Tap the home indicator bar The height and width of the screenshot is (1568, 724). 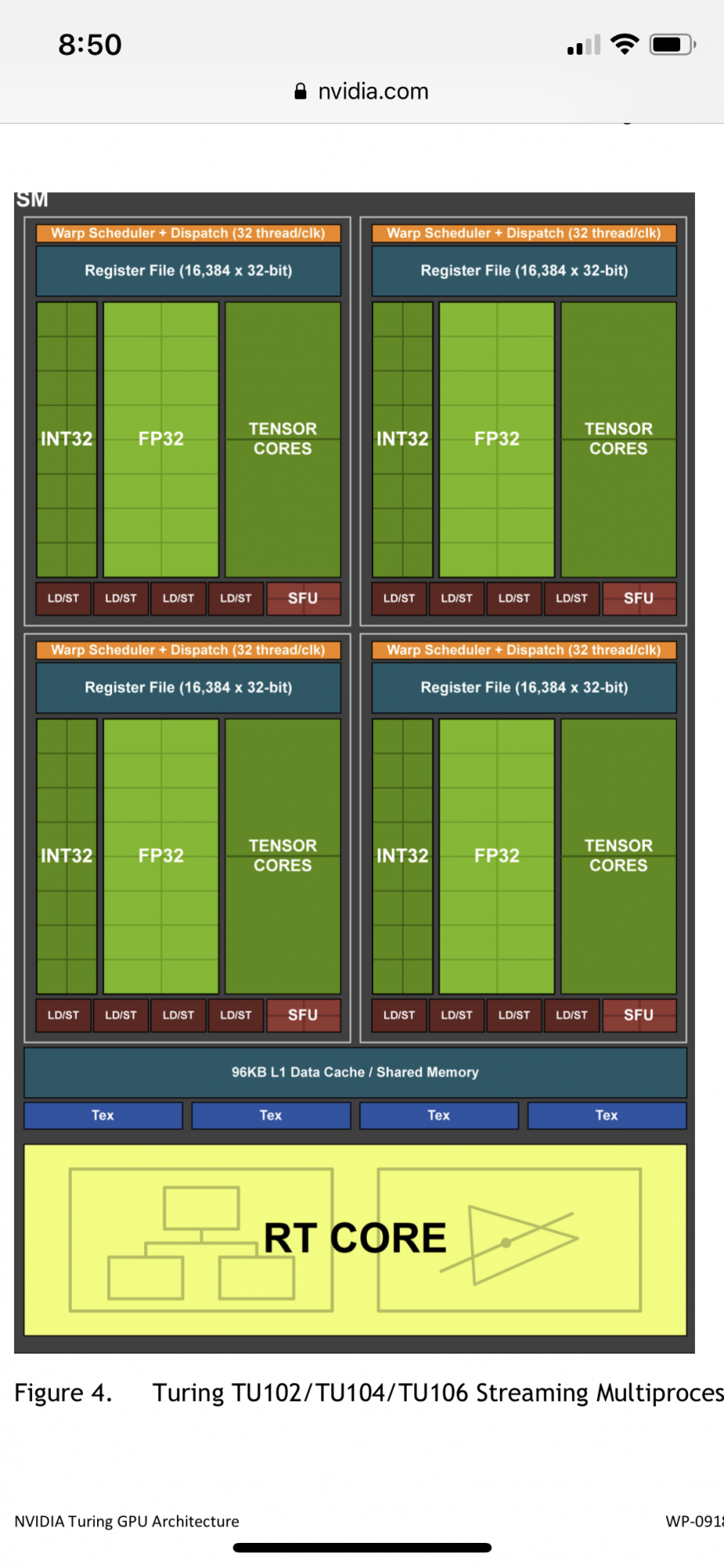pyautogui.click(x=362, y=1548)
